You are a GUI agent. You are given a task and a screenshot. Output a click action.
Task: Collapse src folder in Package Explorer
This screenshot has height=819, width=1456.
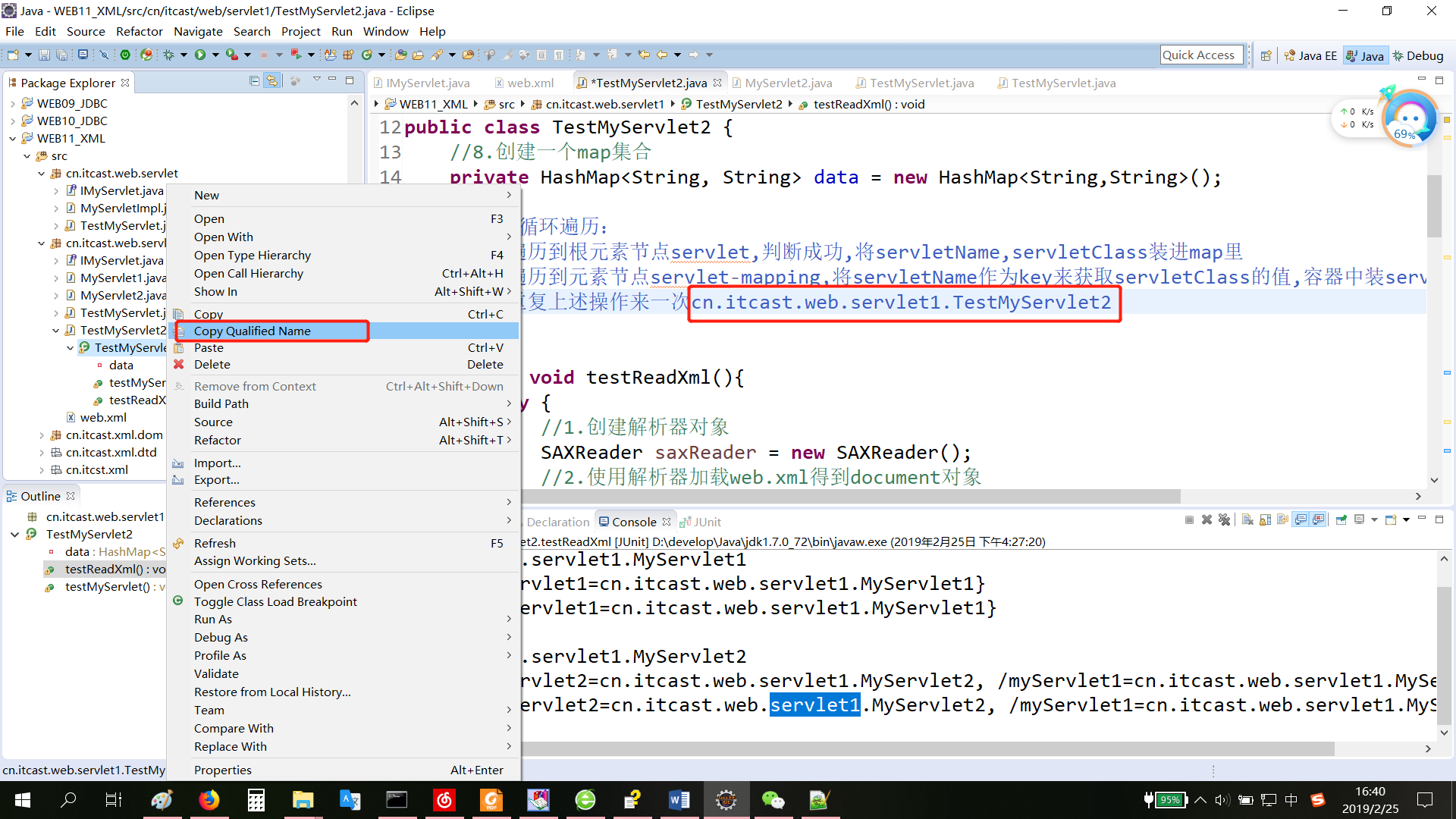click(27, 156)
